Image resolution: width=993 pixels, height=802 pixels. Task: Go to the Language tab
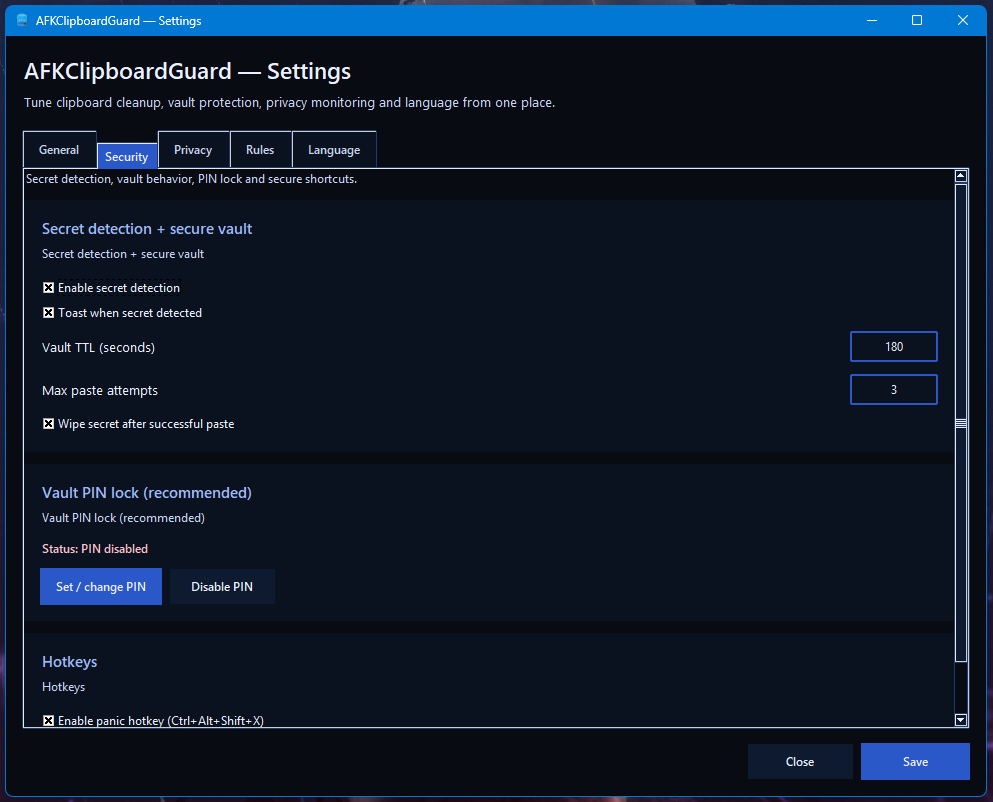(x=334, y=150)
